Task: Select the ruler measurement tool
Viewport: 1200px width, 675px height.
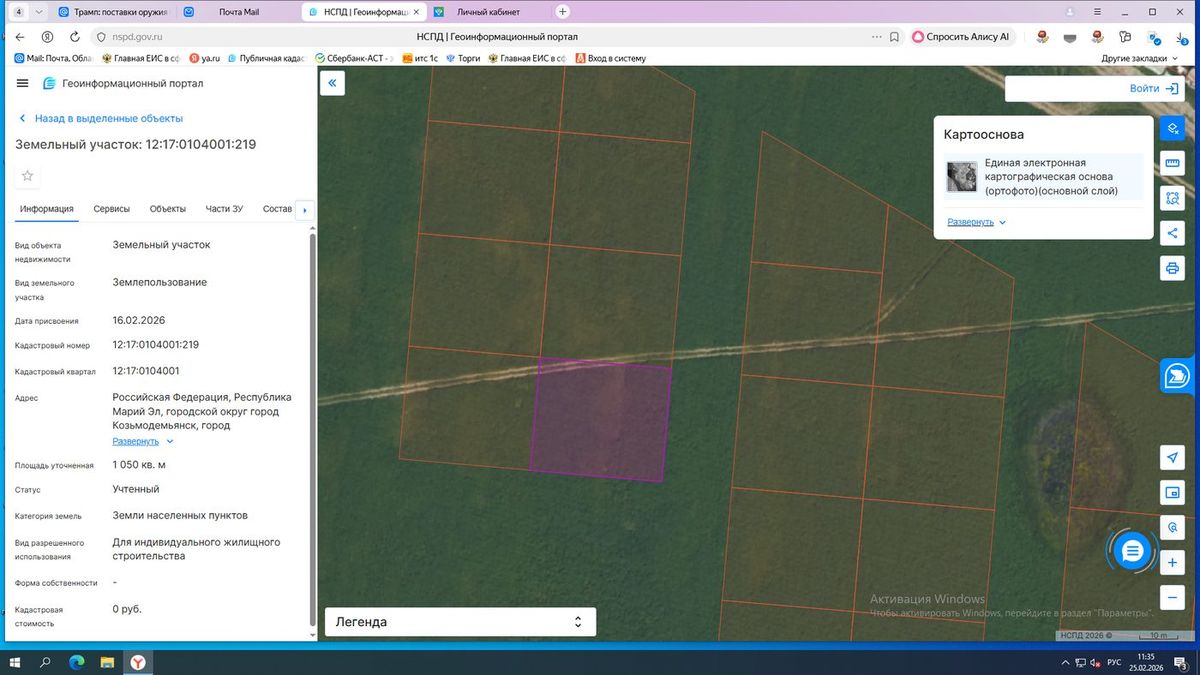Action: 1173,164
